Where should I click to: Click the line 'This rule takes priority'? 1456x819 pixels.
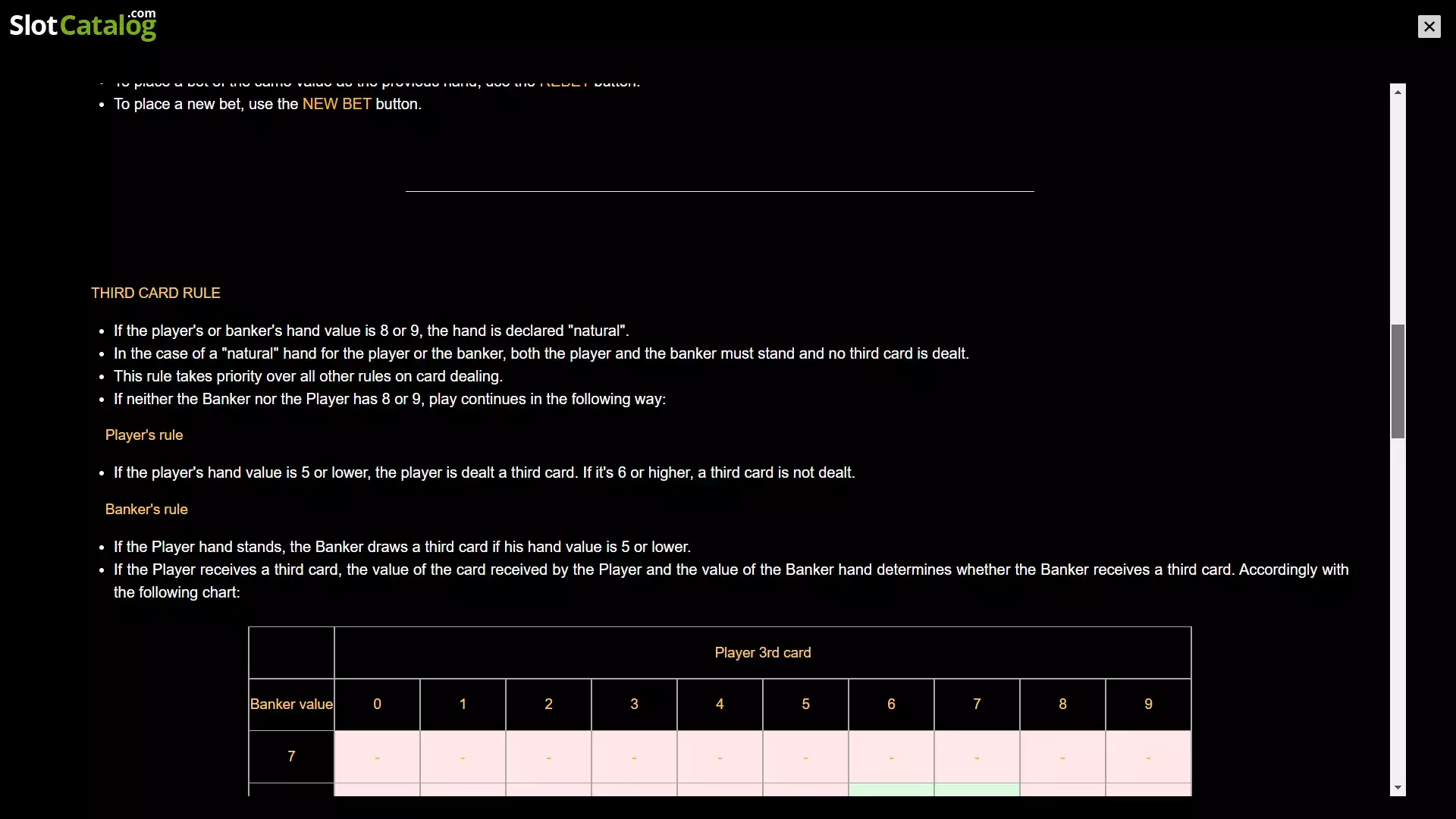pyautogui.click(x=308, y=377)
